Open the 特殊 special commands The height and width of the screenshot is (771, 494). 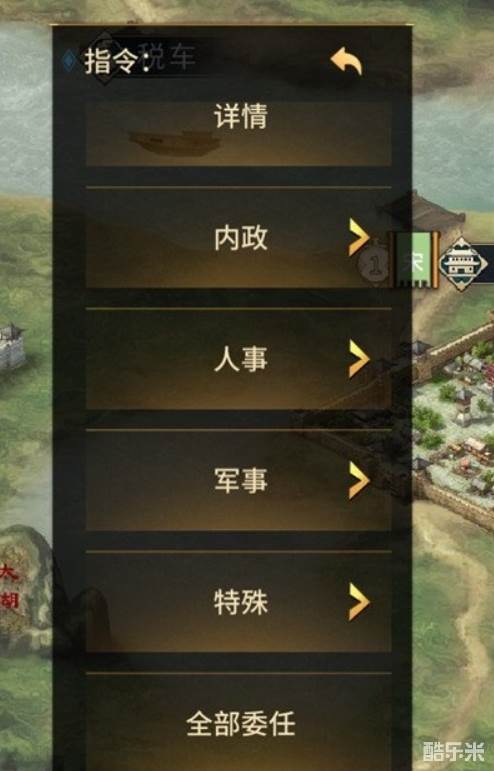239,602
